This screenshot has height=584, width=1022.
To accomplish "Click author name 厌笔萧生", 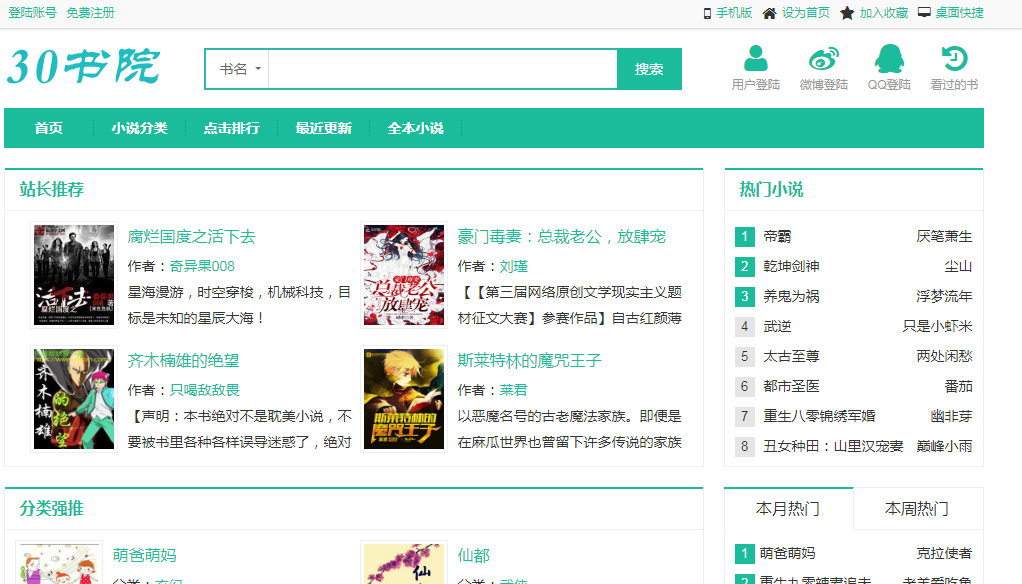I will point(944,237).
